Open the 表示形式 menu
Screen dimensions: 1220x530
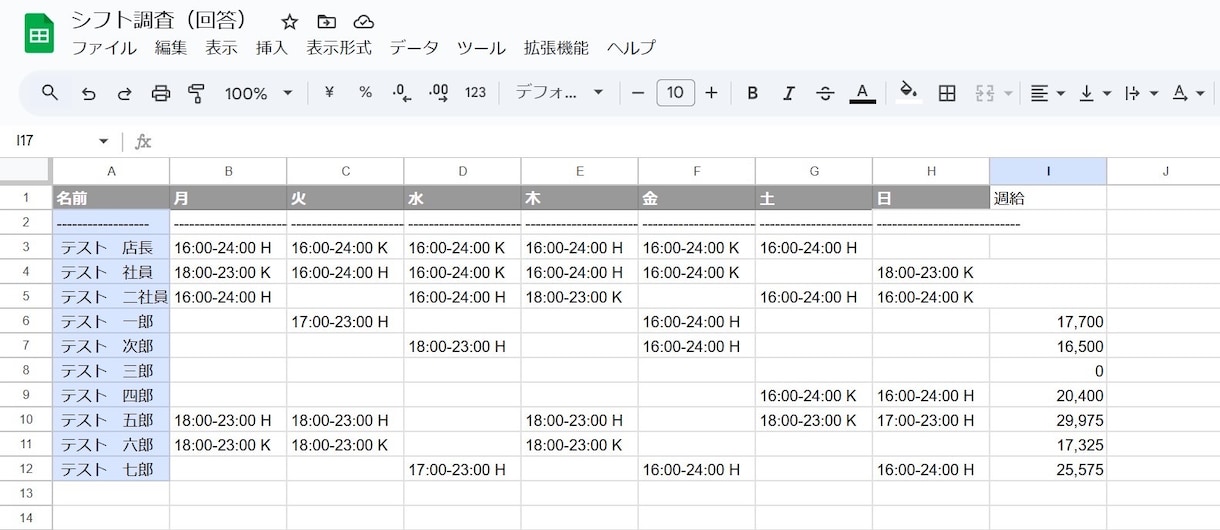[338, 47]
